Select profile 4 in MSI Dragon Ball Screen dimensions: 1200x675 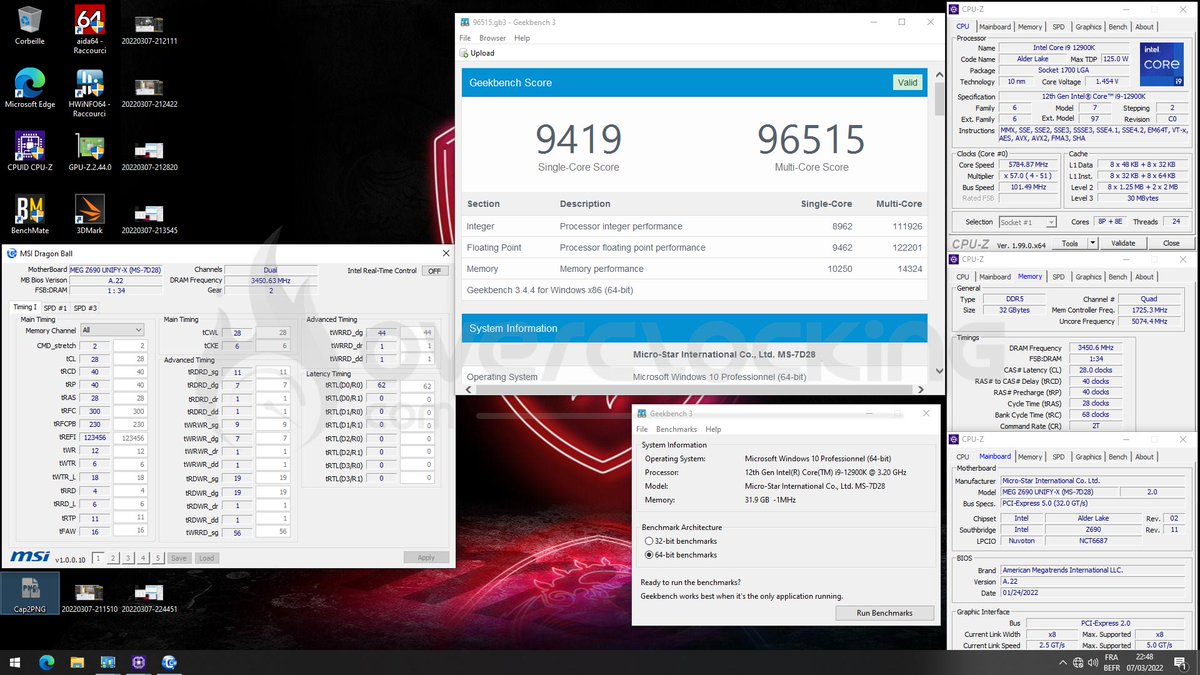[145, 557]
